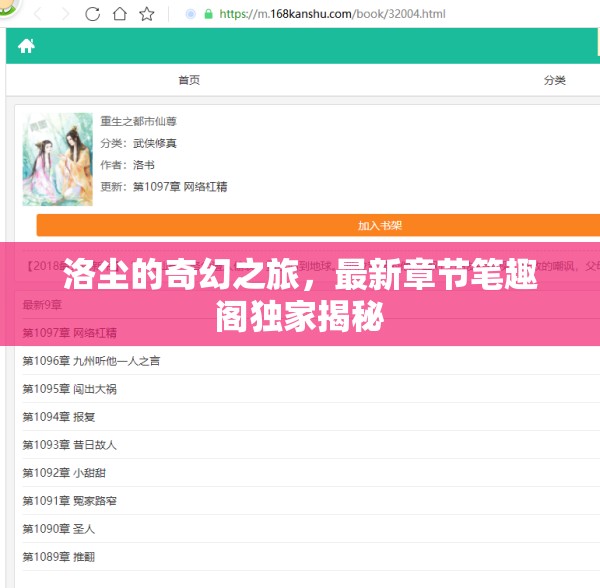Open chapter 第1091章 冤家路窄

(x=69, y=501)
